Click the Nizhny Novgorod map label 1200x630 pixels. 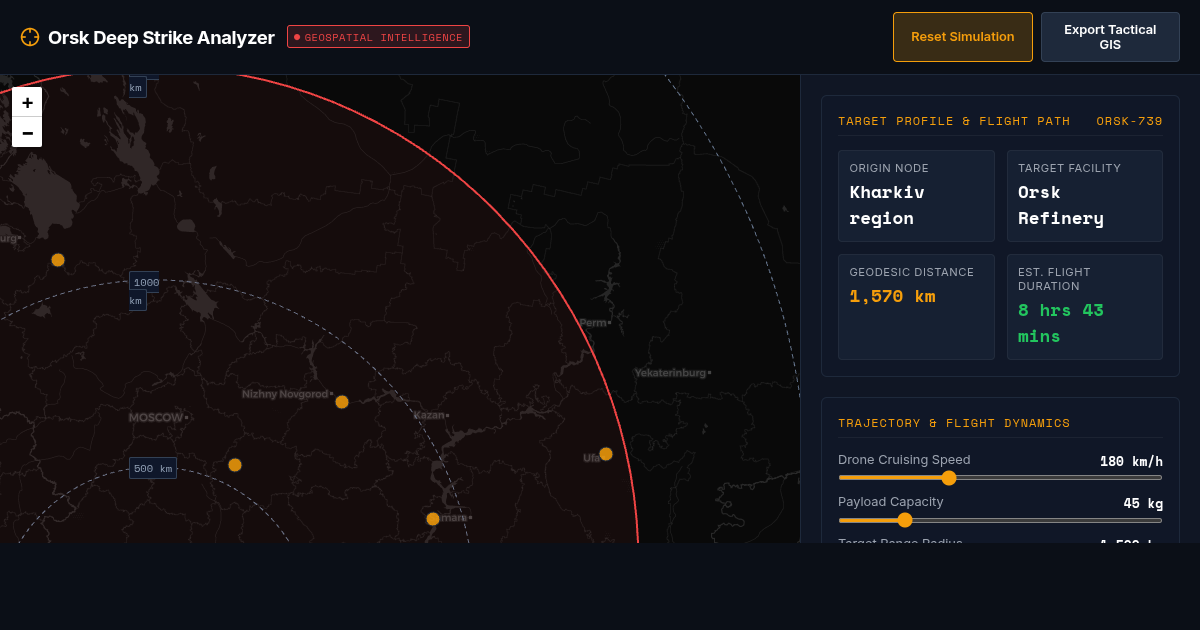tap(285, 394)
